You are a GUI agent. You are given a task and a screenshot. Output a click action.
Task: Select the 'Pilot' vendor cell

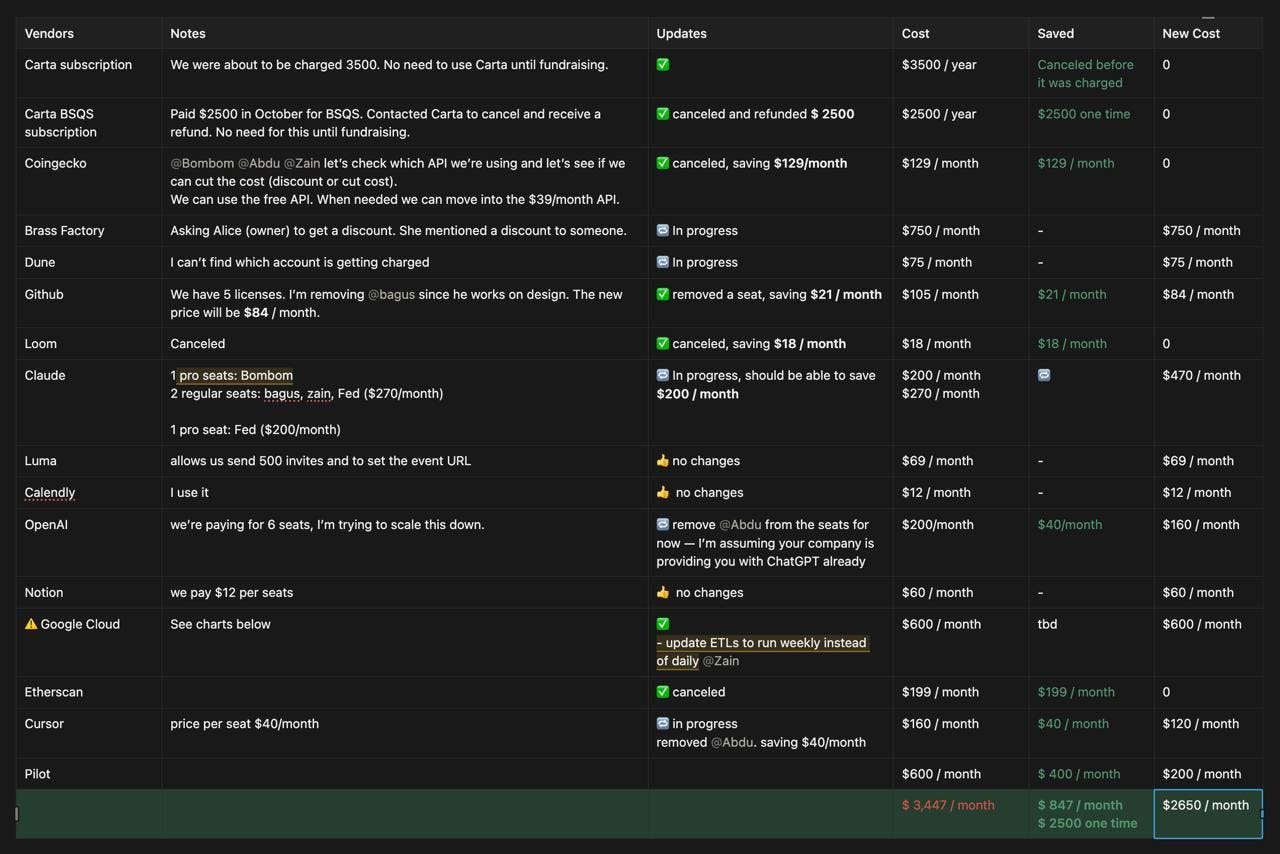click(89, 774)
